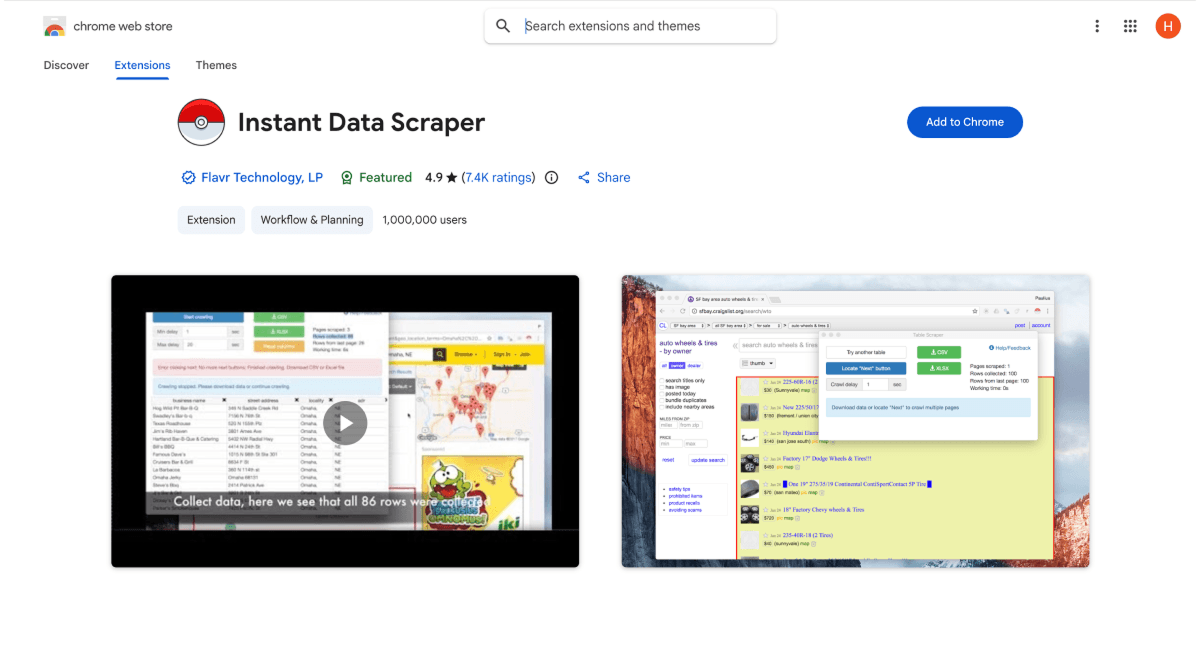
Task: Click the Share link text
Action: (613, 178)
